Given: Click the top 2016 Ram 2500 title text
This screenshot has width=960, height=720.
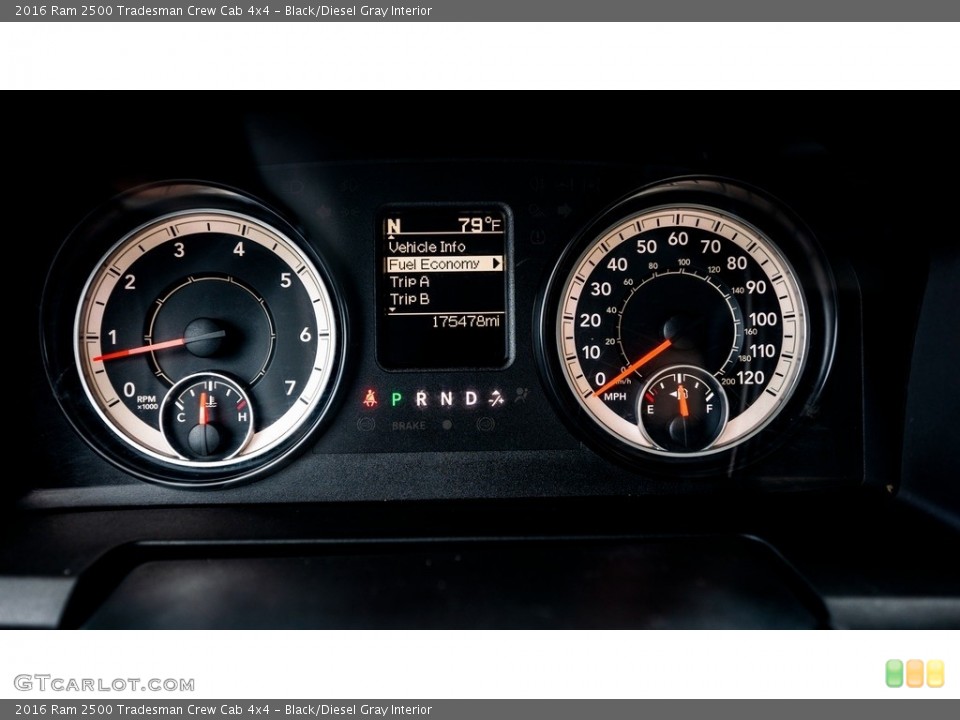Looking at the screenshot, I should click(x=223, y=10).
